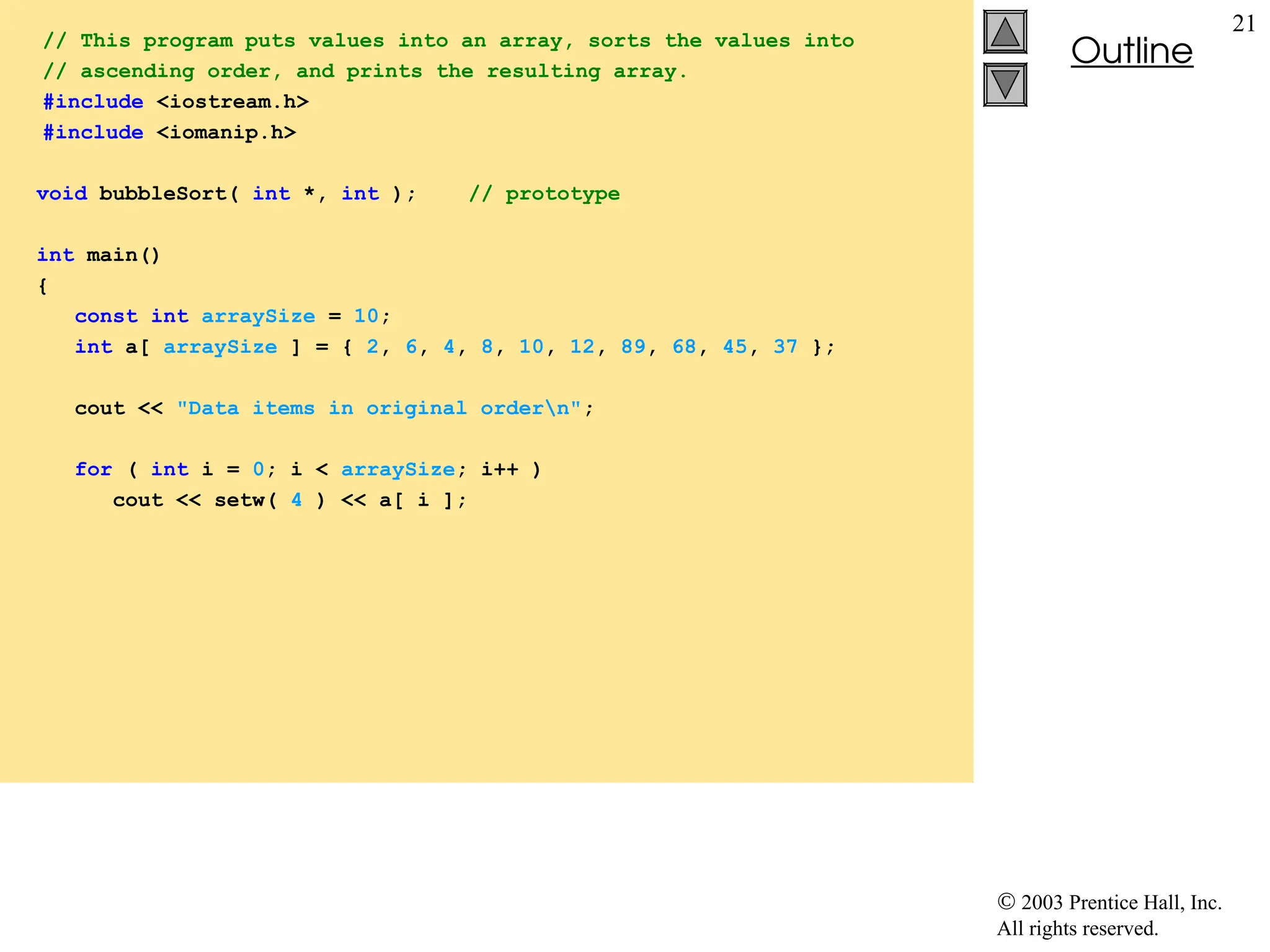Click the "Data items in original order\n" string
This screenshot has width=1270, height=952.
coord(379,408)
